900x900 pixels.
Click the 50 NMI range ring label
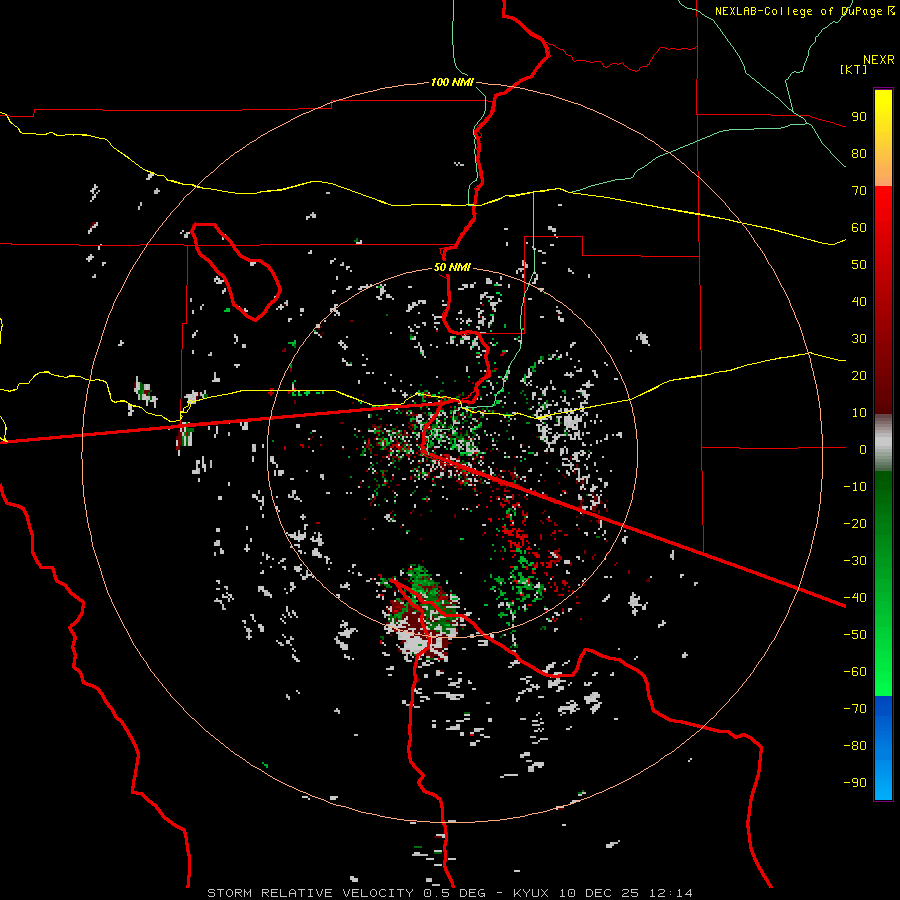(x=452, y=267)
